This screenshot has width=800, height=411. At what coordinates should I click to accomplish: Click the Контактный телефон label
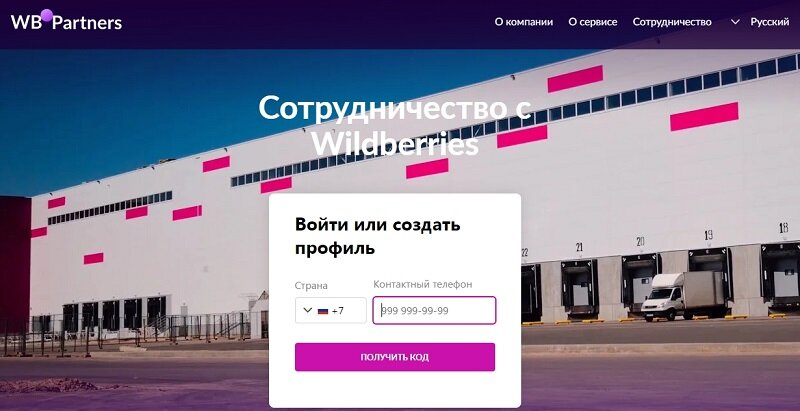pyautogui.click(x=423, y=285)
